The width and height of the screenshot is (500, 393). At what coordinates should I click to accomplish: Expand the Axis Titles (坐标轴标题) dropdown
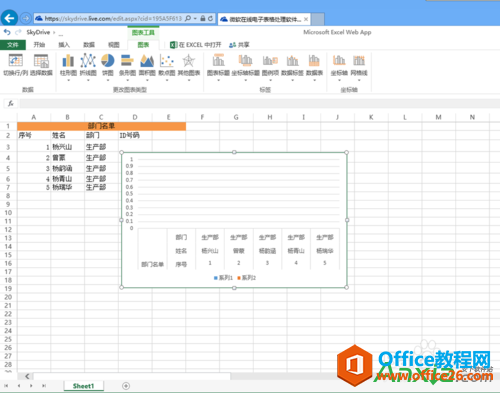(x=245, y=80)
